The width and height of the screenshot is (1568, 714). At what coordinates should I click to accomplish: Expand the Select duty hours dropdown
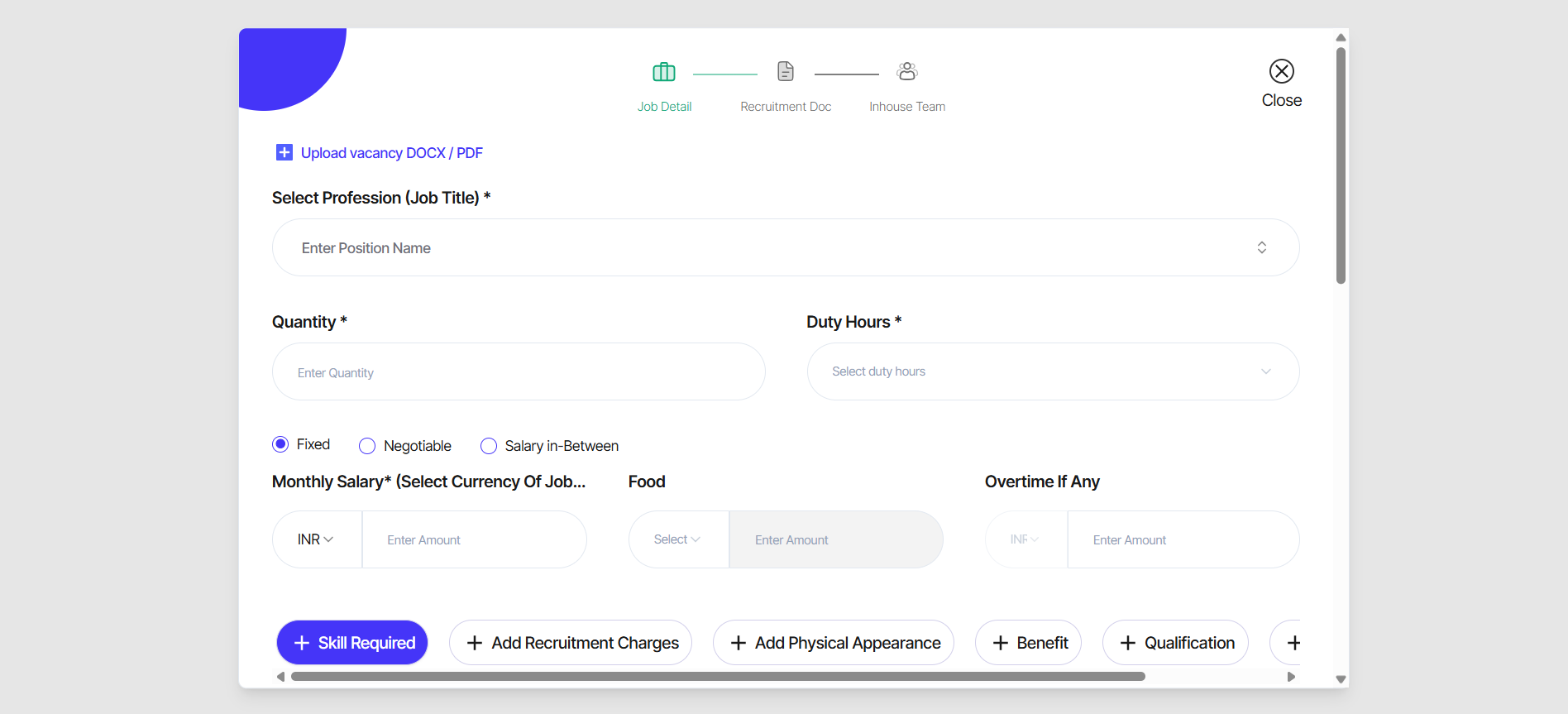tap(1052, 371)
